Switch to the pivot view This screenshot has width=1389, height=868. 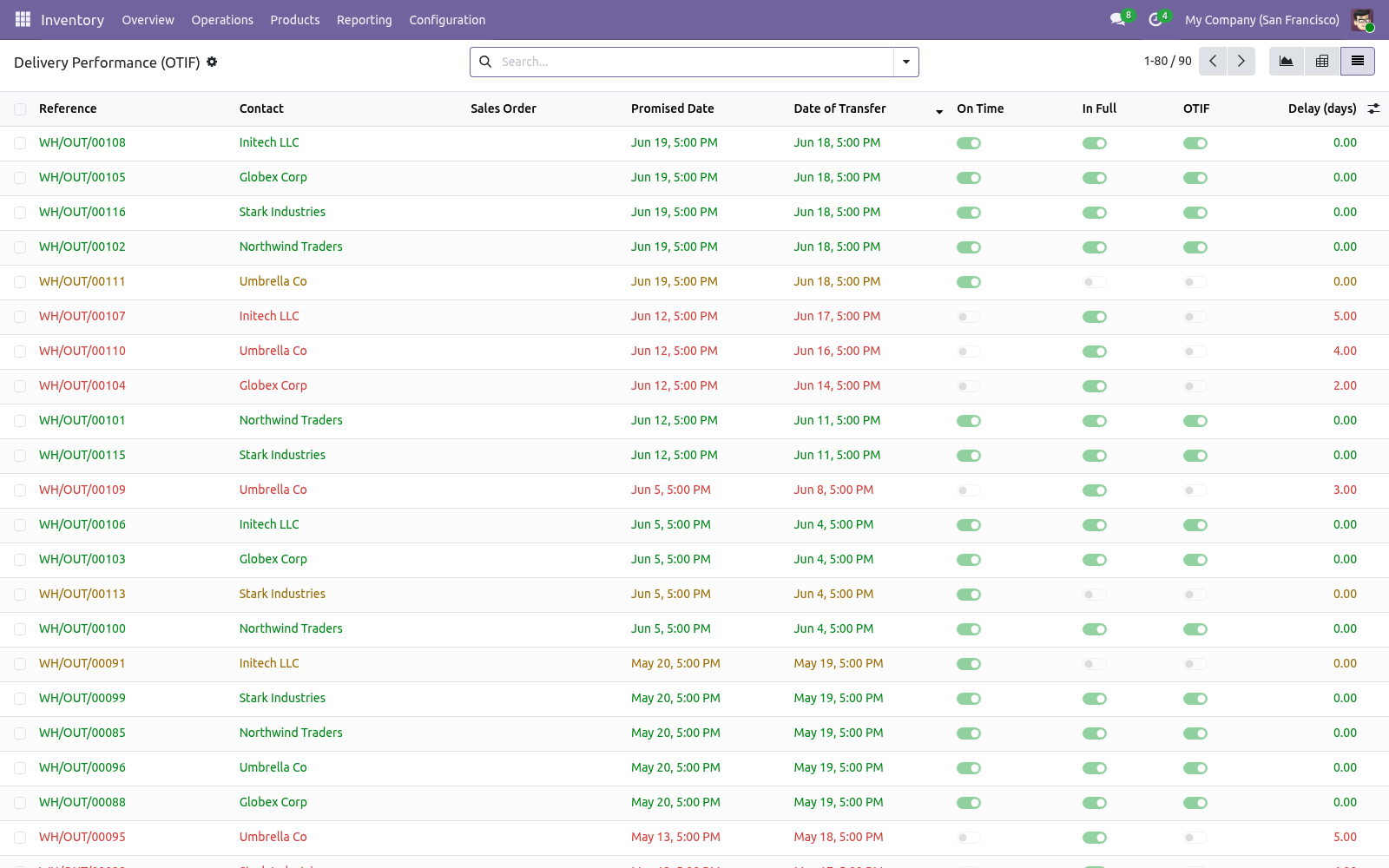coord(1322,61)
